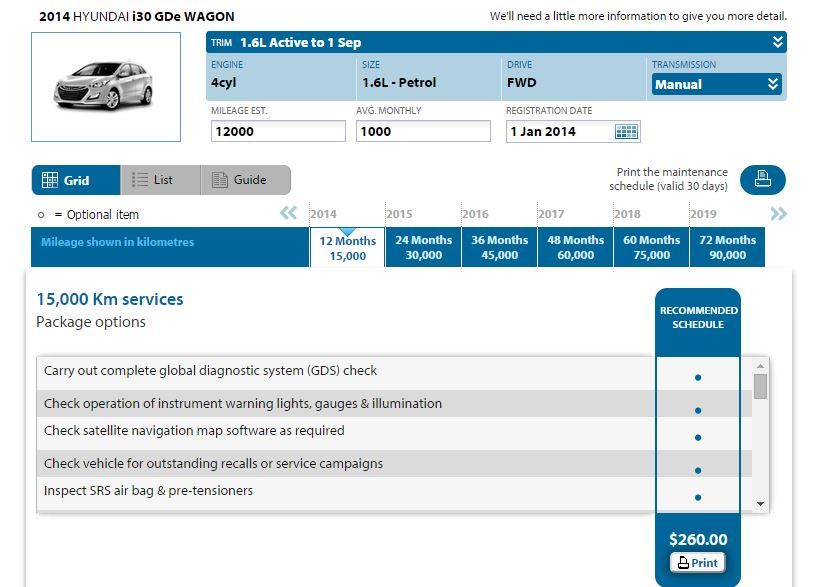820x587 pixels.
Task: Click the service list scrollbar thumb
Action: pos(760,386)
